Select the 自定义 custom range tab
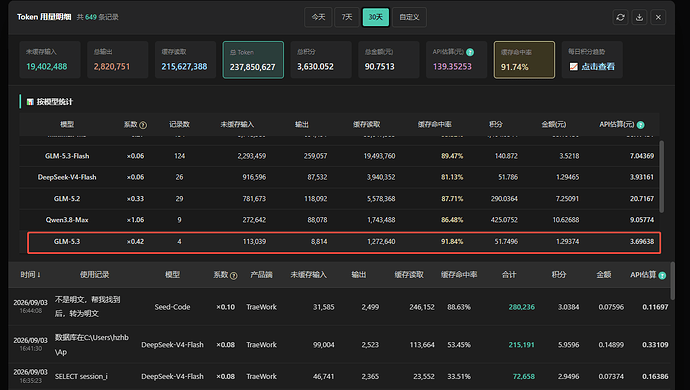Viewport: 690px width, 390px height. point(409,17)
